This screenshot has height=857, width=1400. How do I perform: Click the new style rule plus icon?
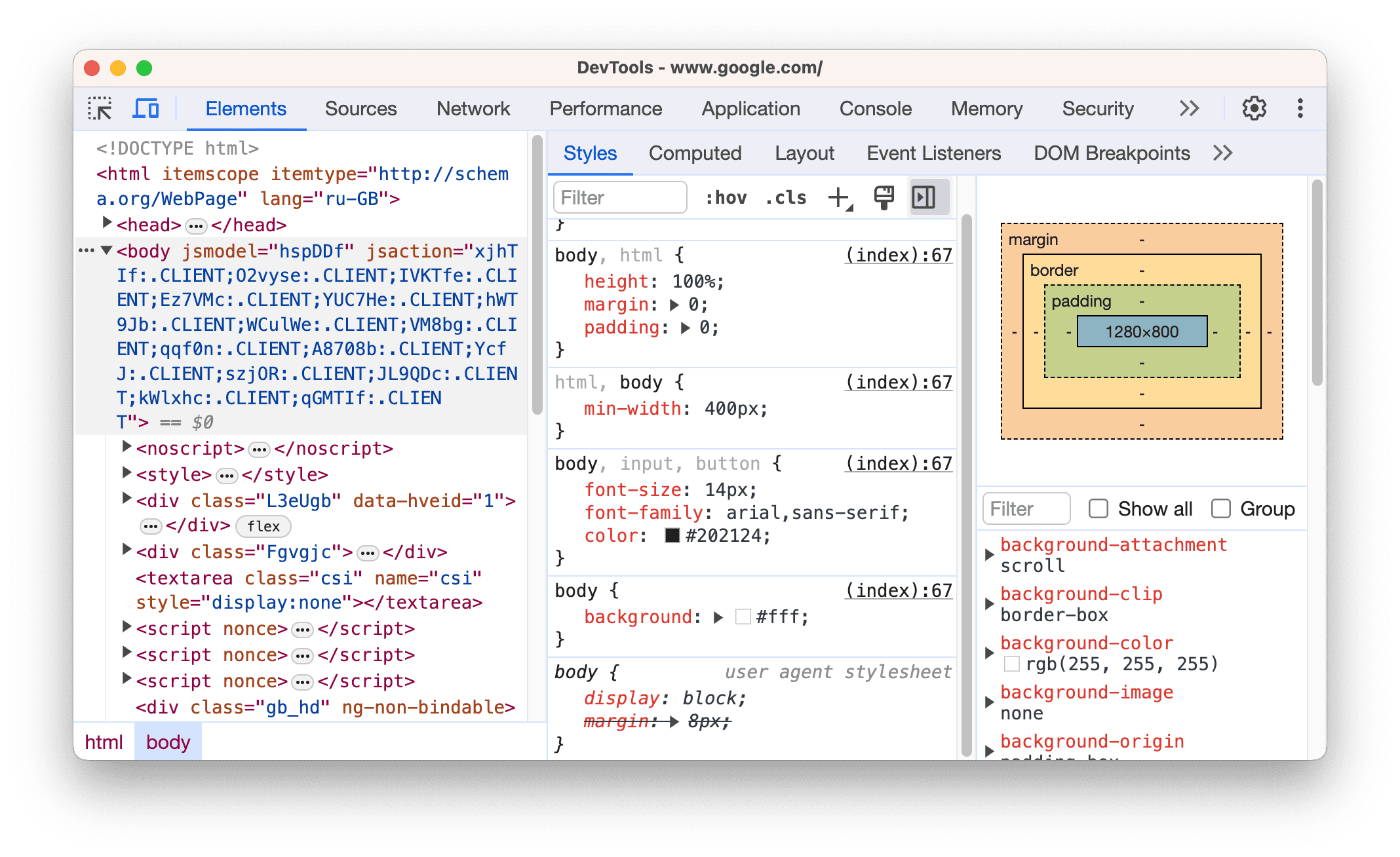click(844, 197)
